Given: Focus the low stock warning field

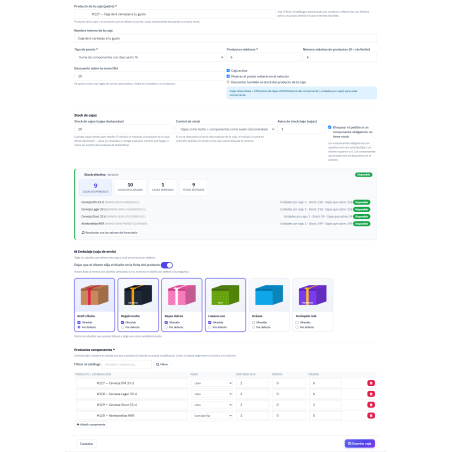Looking at the screenshot, I should [x=301, y=129].
